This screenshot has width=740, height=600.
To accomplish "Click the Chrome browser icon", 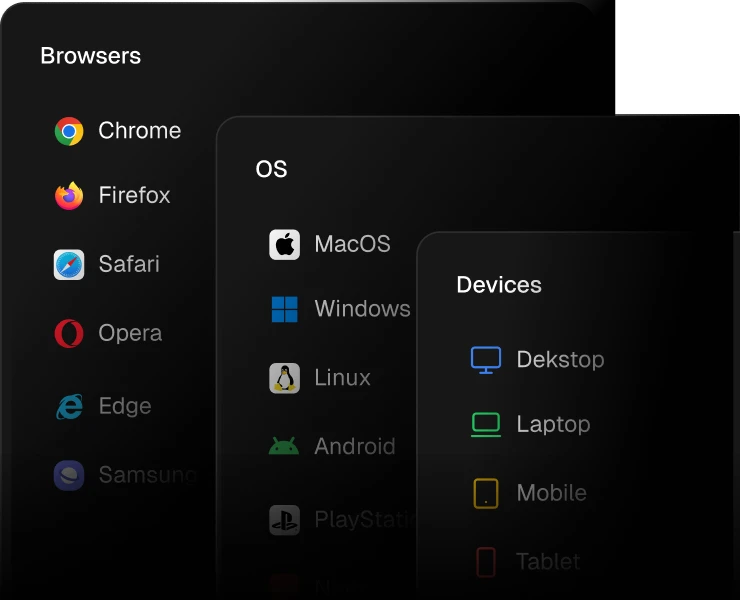I will tap(69, 131).
